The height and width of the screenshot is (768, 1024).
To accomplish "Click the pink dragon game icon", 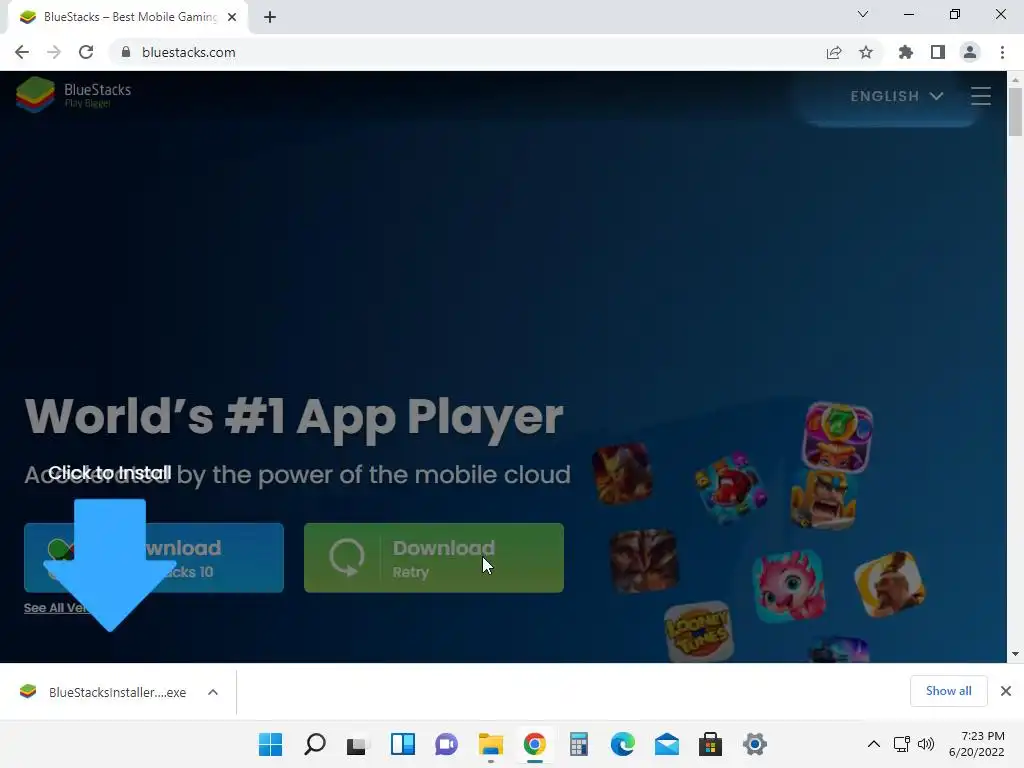I will (788, 585).
